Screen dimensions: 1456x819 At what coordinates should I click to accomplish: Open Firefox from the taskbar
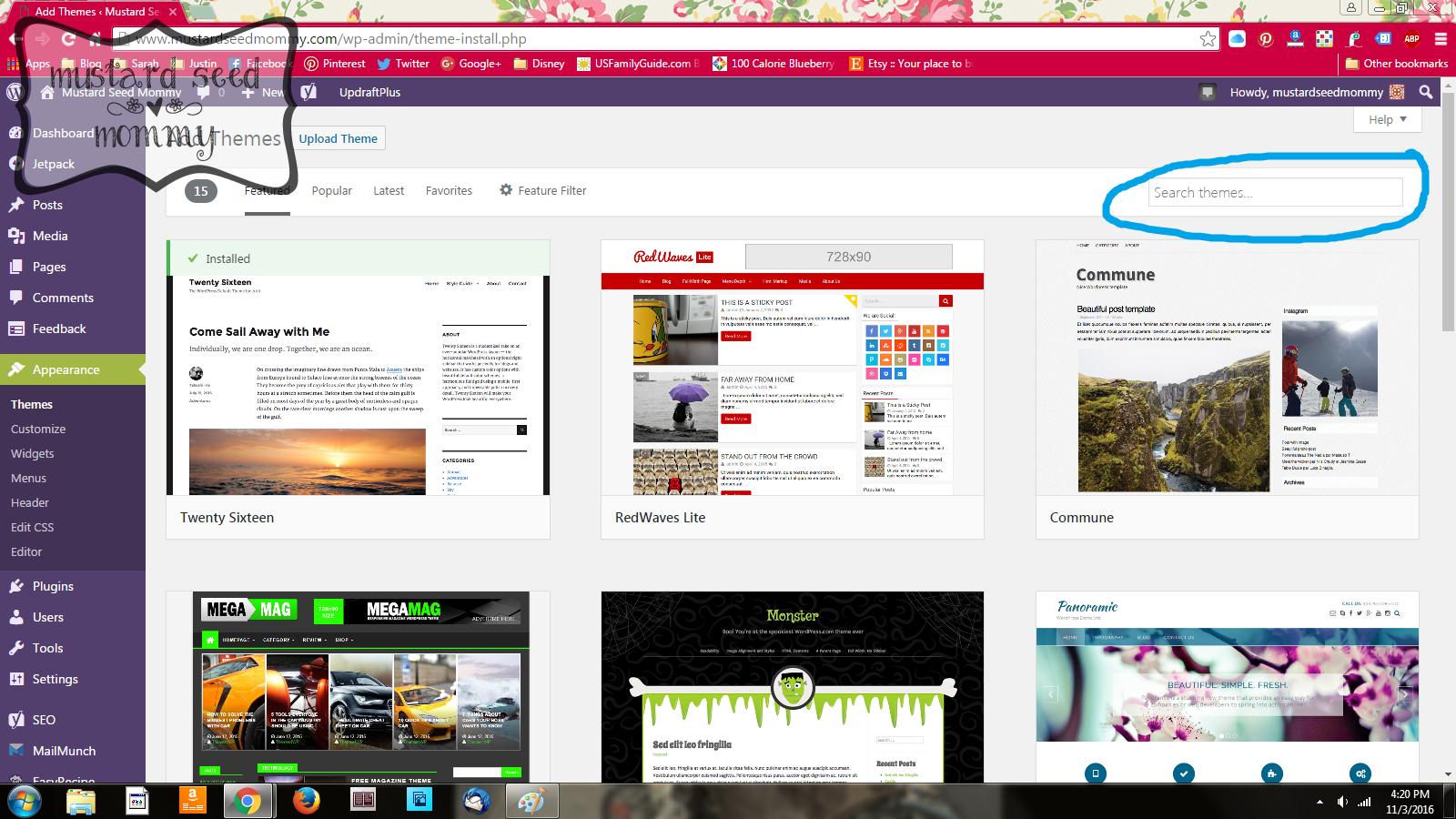click(x=307, y=802)
